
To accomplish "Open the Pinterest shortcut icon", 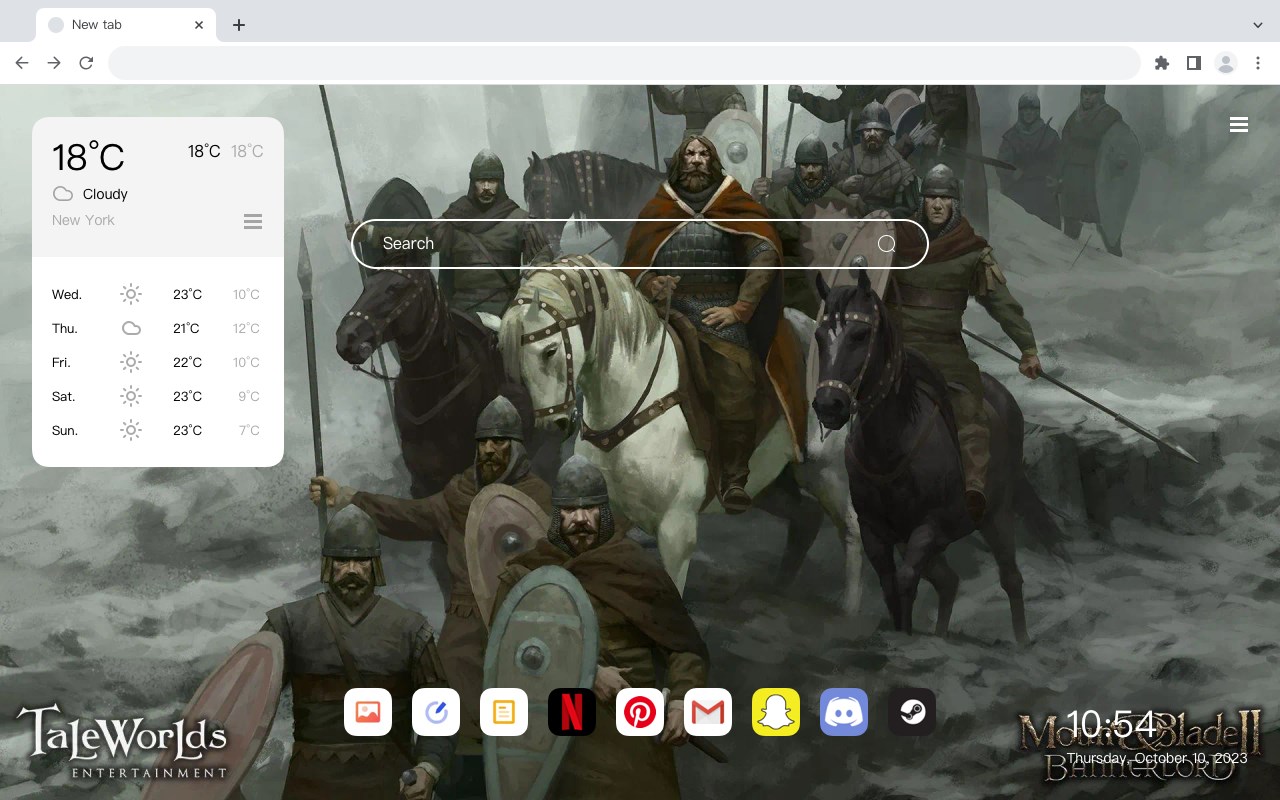I will coord(640,712).
